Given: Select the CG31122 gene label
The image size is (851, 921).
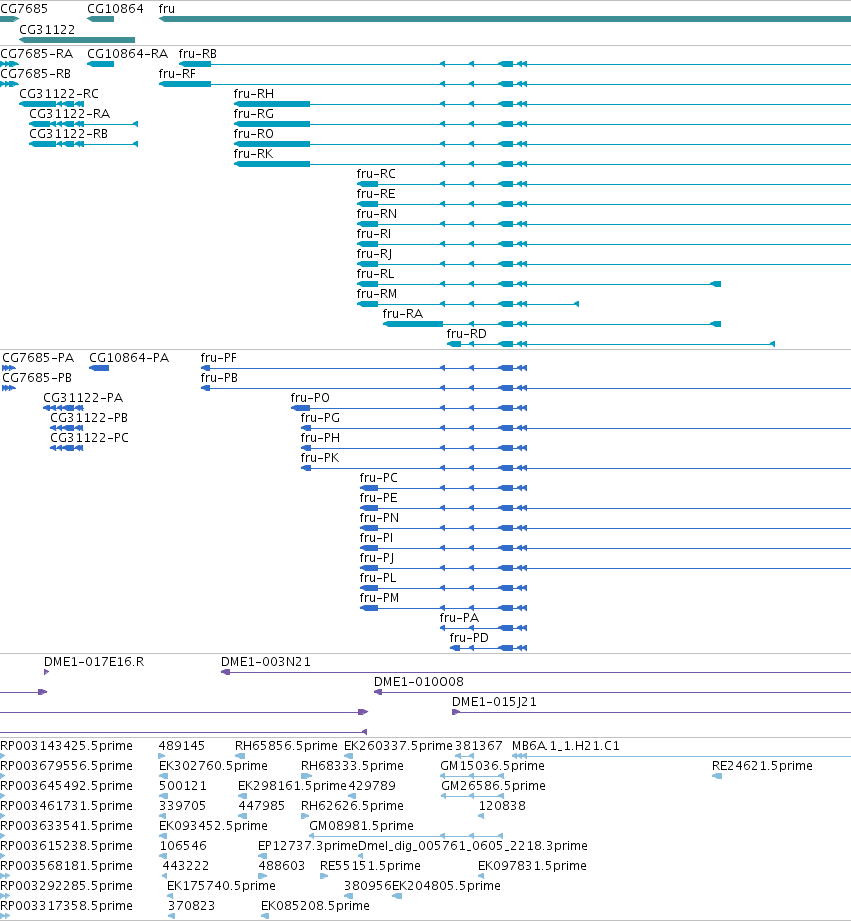Looking at the screenshot, I should [47, 29].
